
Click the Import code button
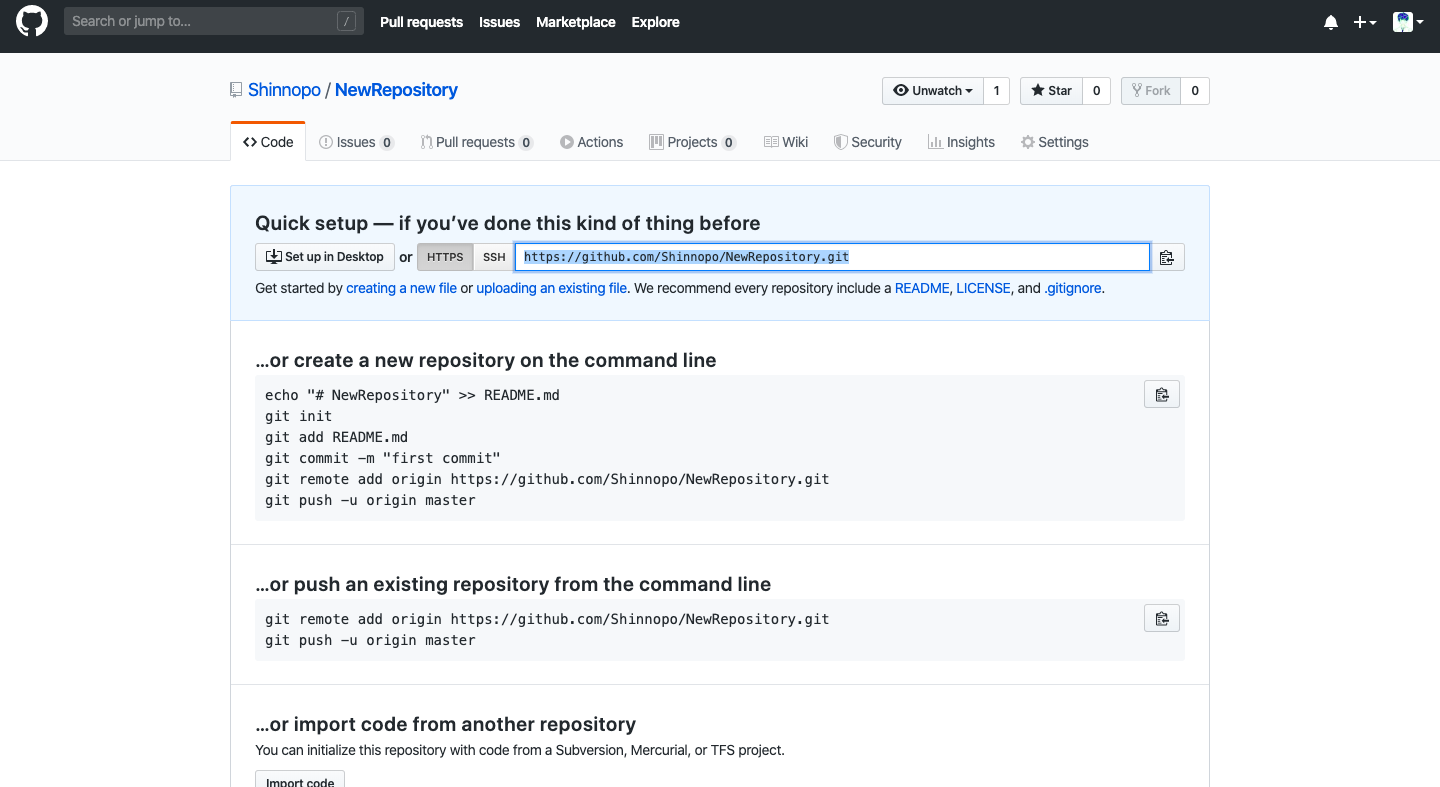coord(300,780)
